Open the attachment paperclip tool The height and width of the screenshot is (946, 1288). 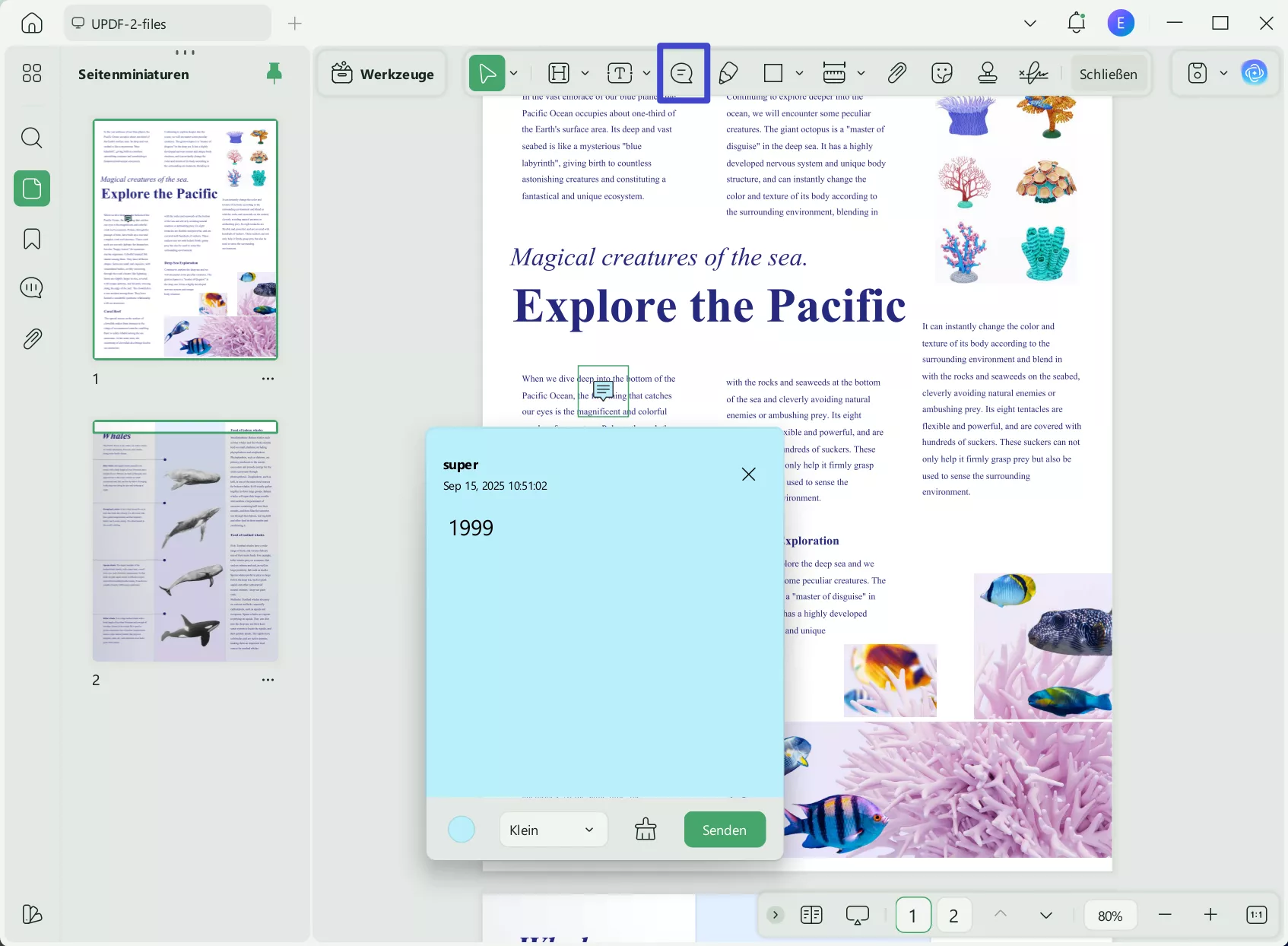897,73
